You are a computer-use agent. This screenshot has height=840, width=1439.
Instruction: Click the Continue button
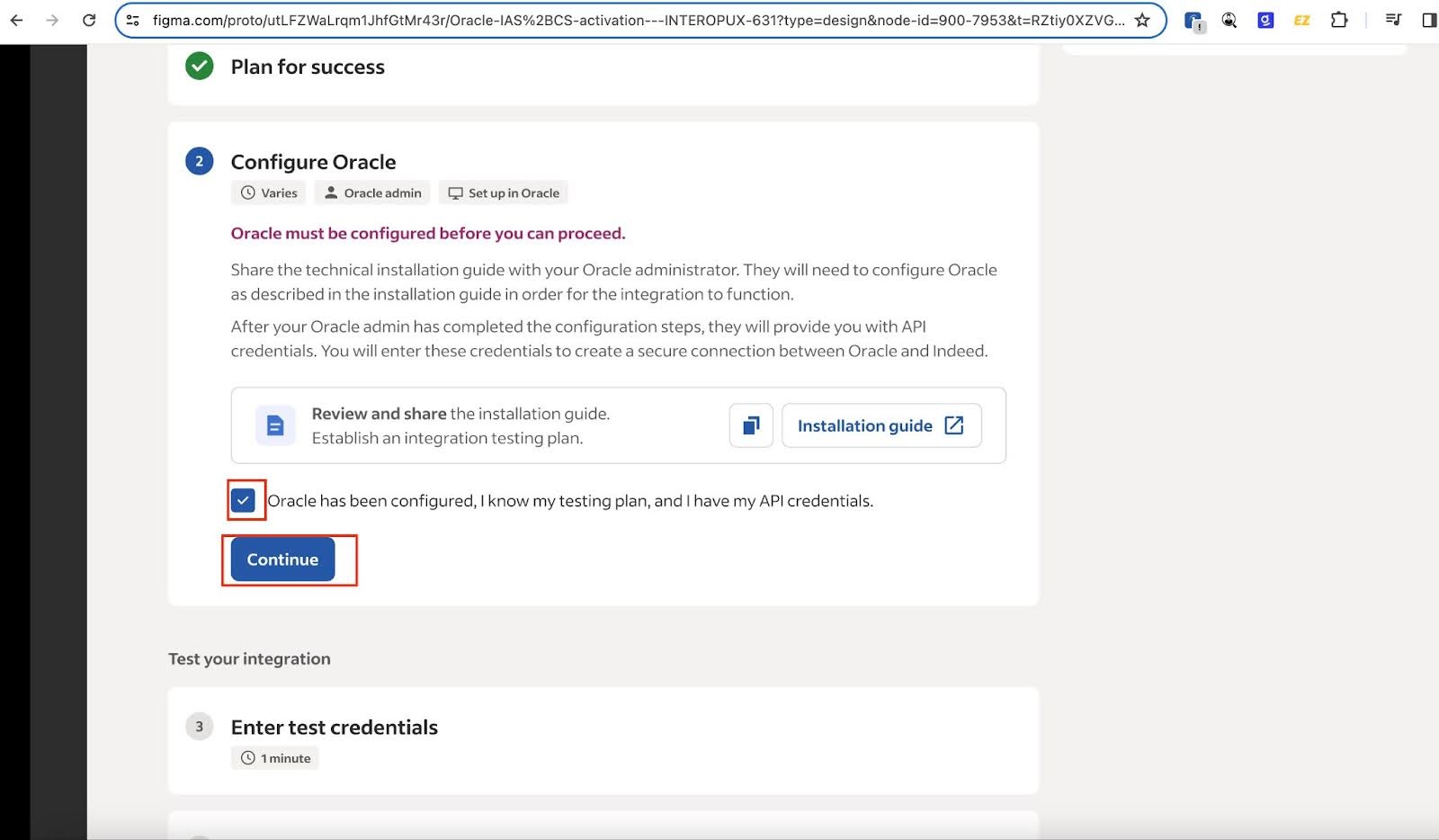(x=282, y=559)
